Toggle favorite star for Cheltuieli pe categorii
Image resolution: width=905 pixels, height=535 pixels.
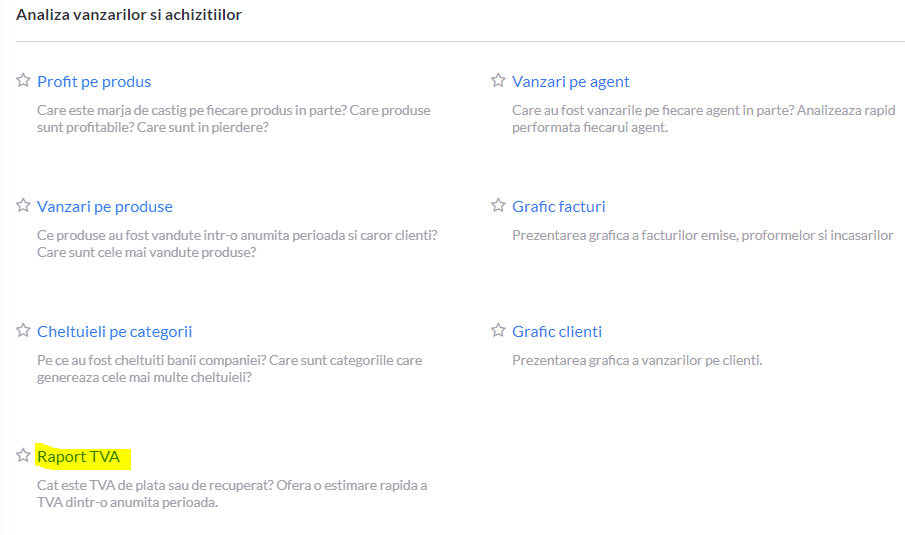23,330
